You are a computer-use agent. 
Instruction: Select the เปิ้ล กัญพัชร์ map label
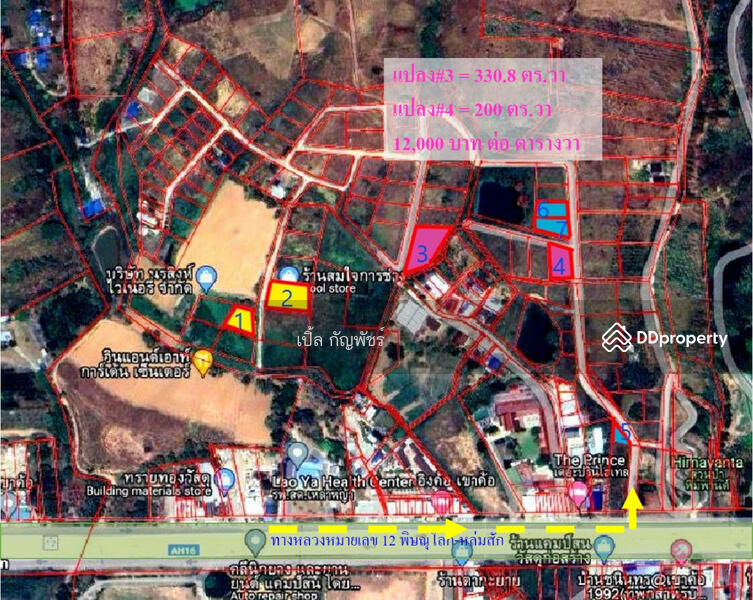click(341, 339)
